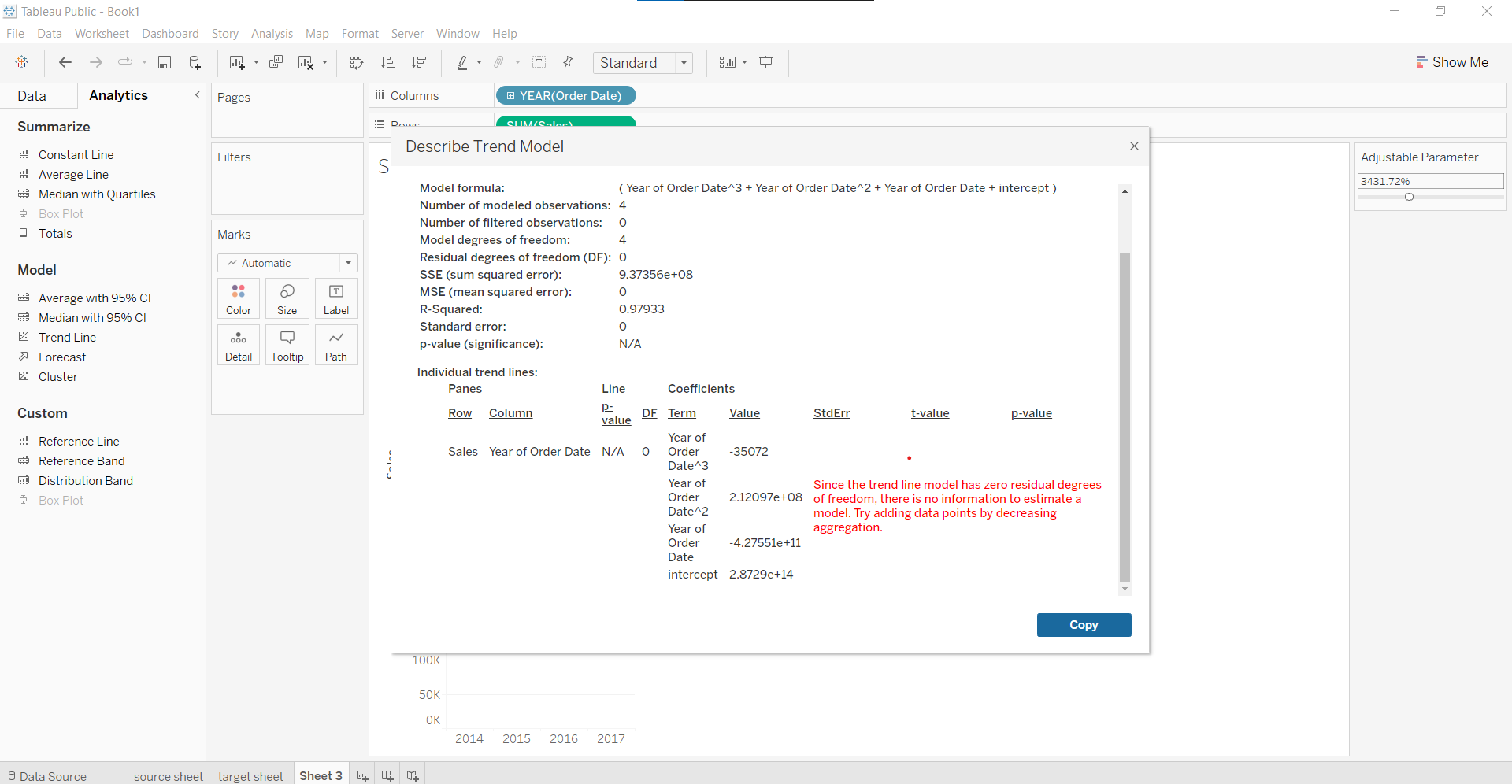Click the Size marks card button
The image size is (1512, 784).
coord(287,298)
